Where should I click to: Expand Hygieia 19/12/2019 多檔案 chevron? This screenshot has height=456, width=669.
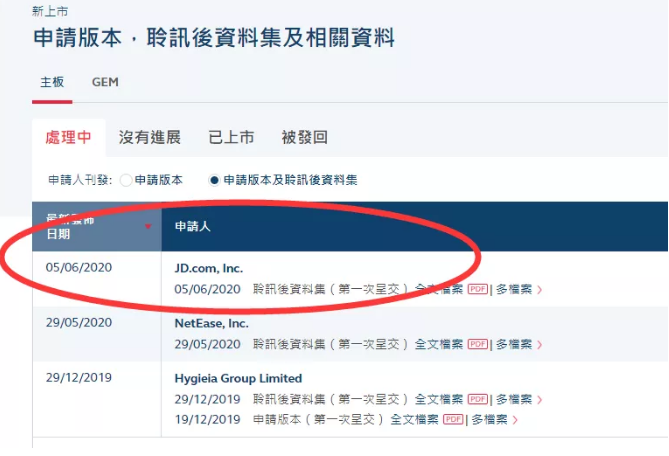click(515, 420)
